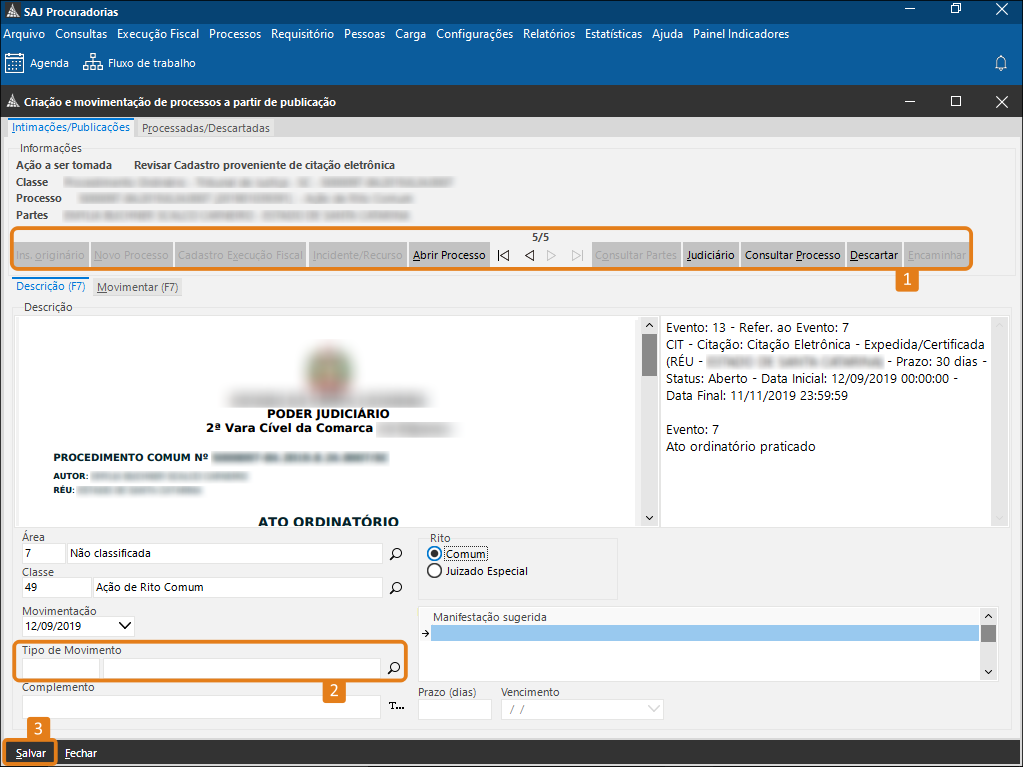
Task: Click the Classe code input field
Action: pyautogui.click(x=57, y=588)
